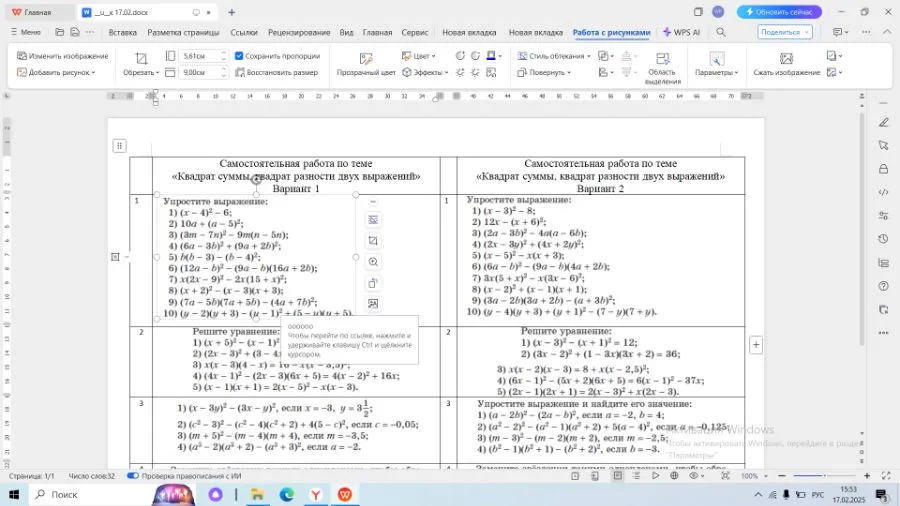Open the Рецензирование ribbon tab
900x506 pixels.
coord(298,32)
